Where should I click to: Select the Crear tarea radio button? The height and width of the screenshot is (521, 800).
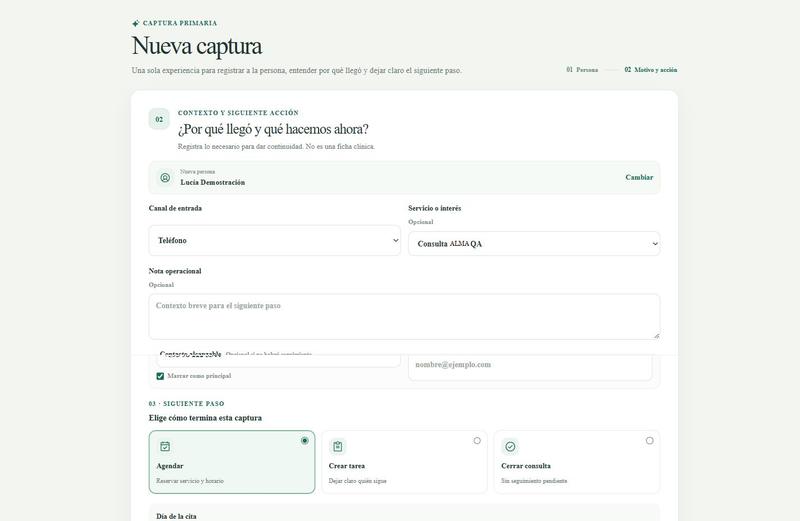tap(477, 440)
